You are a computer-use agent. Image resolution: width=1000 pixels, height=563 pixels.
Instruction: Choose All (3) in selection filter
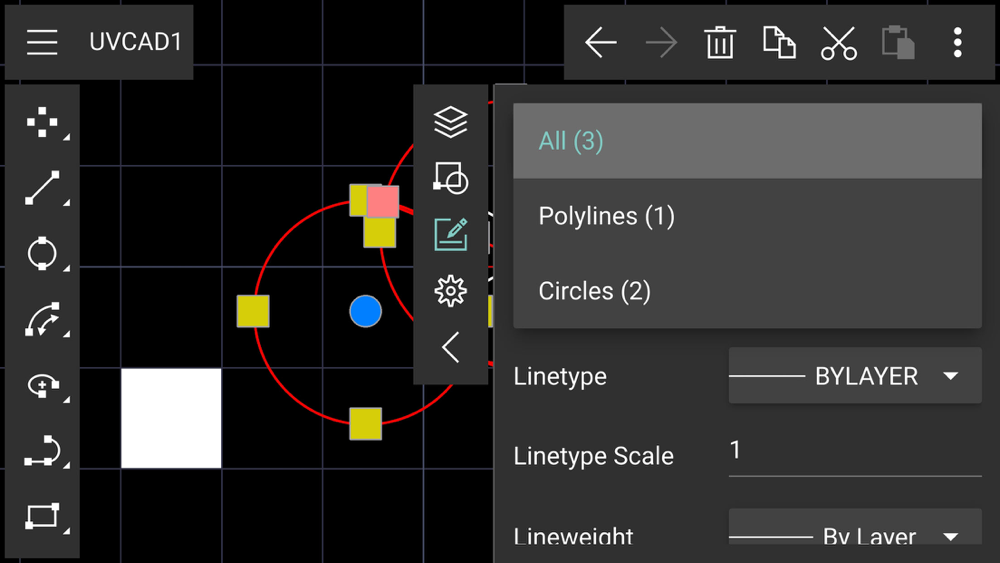pos(747,141)
